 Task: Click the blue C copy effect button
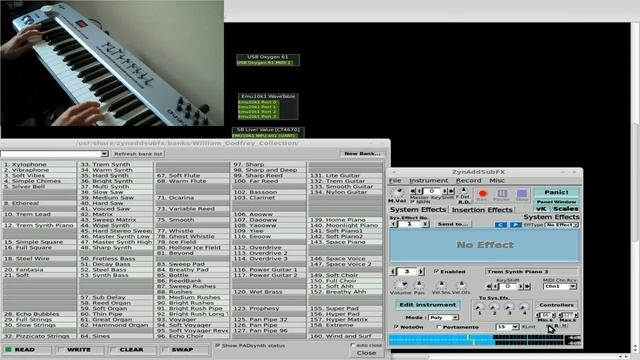coord(500,225)
